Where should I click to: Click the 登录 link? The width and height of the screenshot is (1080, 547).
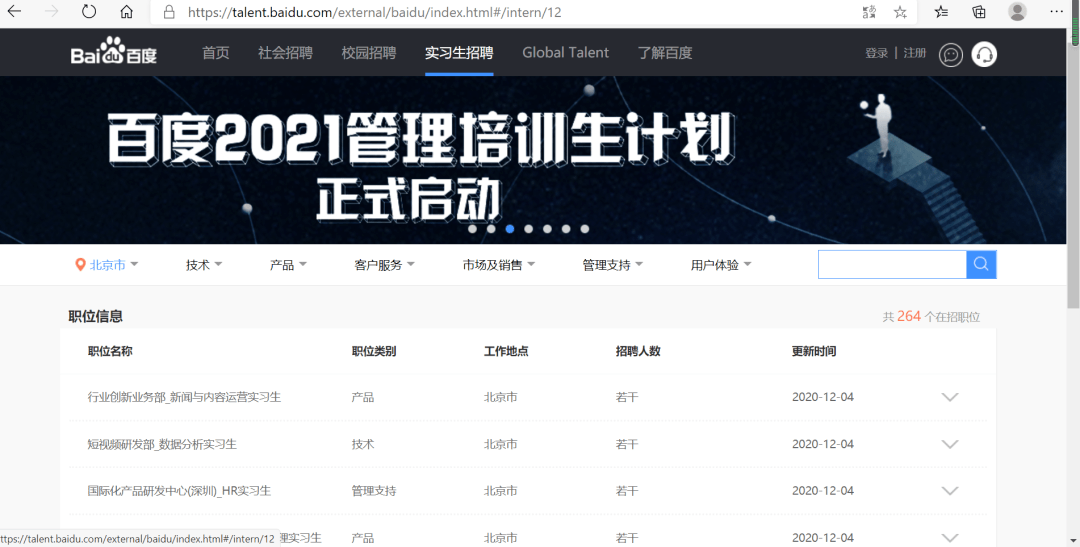click(876, 53)
